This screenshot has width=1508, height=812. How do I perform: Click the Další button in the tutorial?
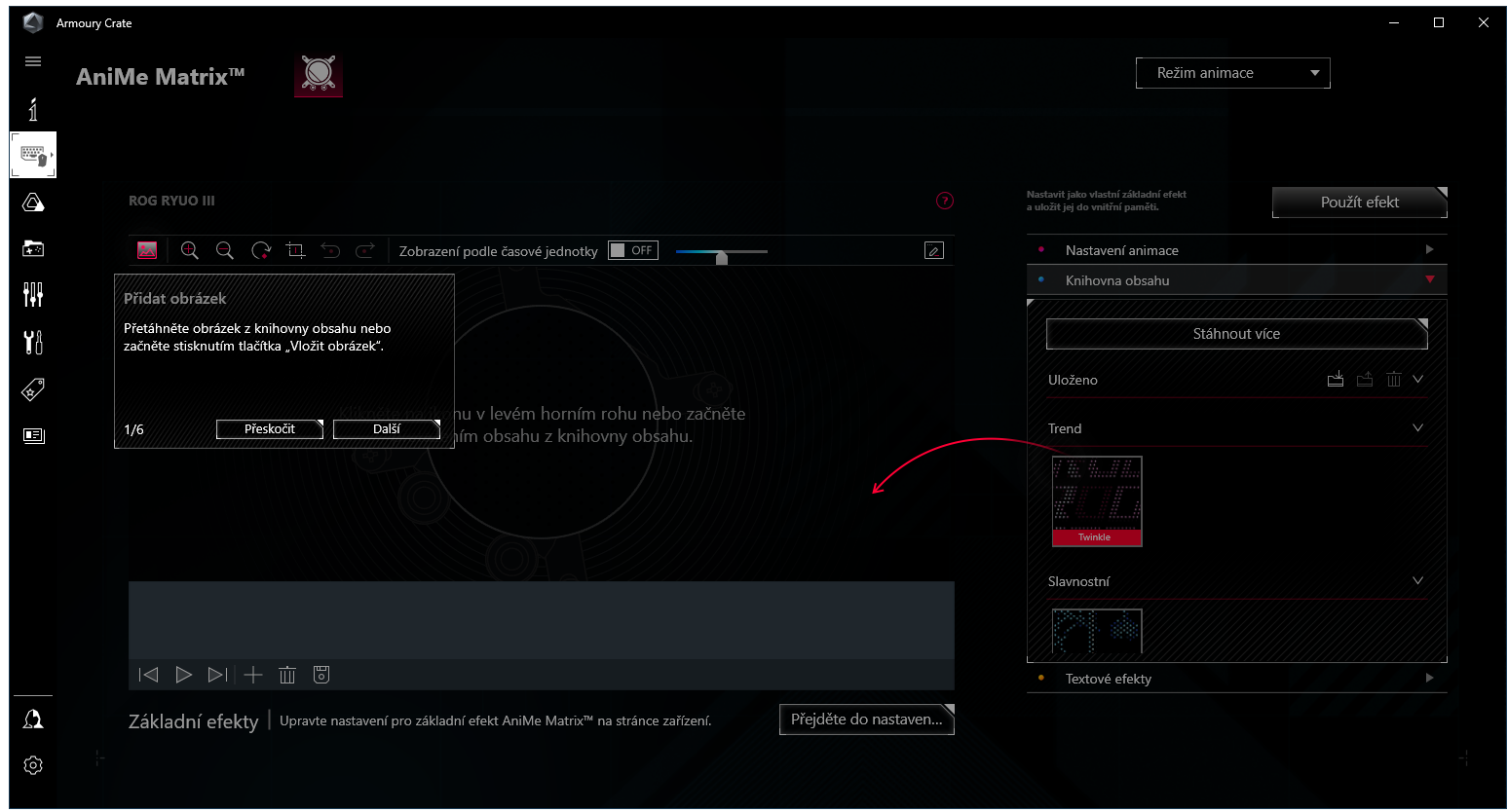387,429
